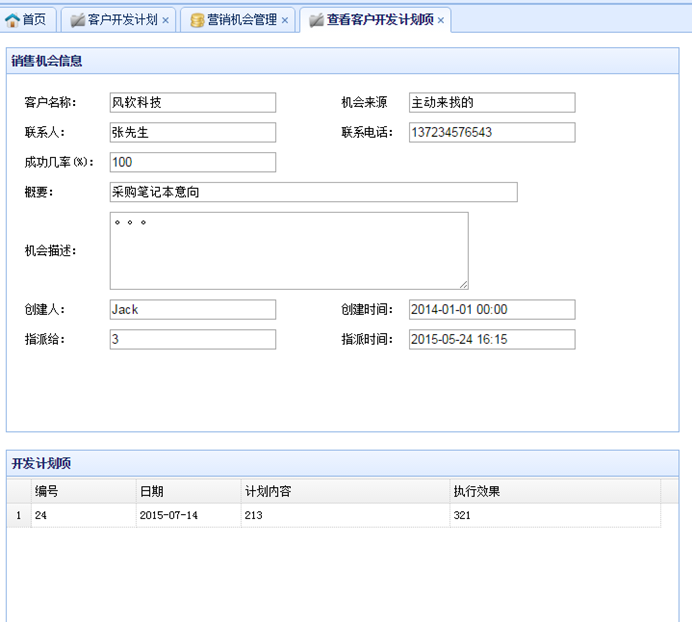Click the 开发计划项 panel header
The height and width of the screenshot is (622, 692).
point(342,464)
